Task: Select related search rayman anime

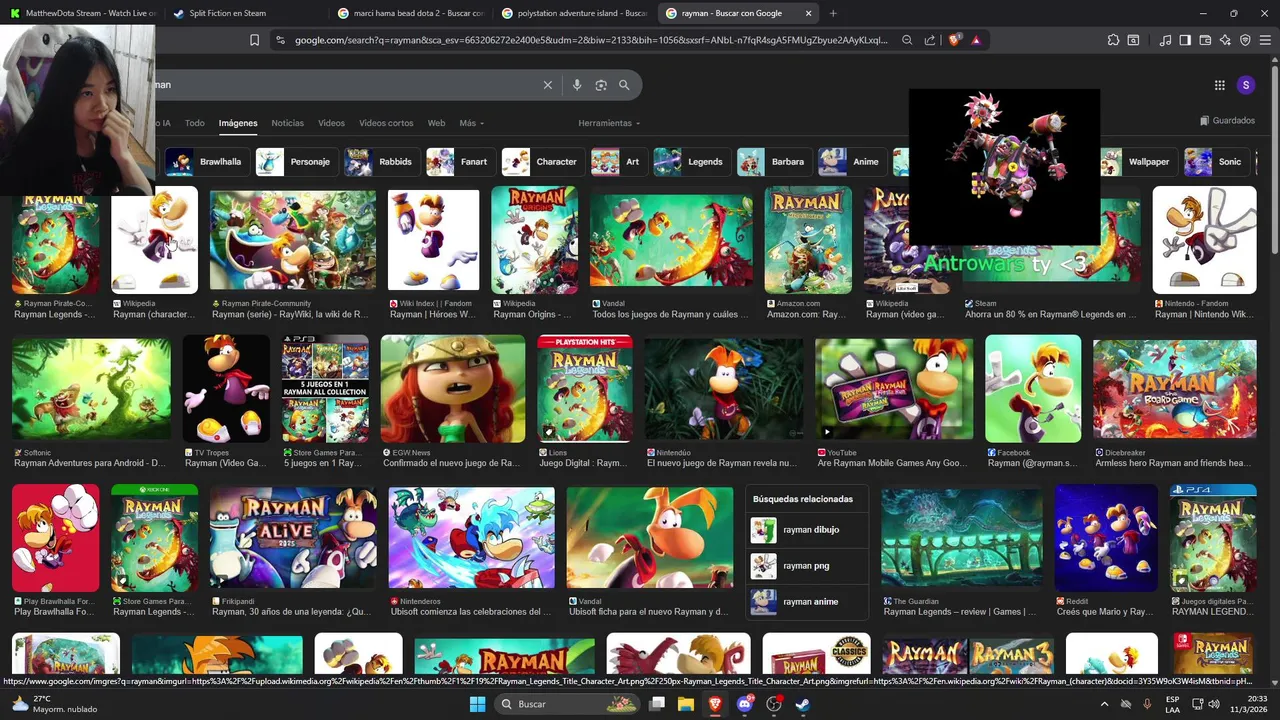Action: (807, 602)
